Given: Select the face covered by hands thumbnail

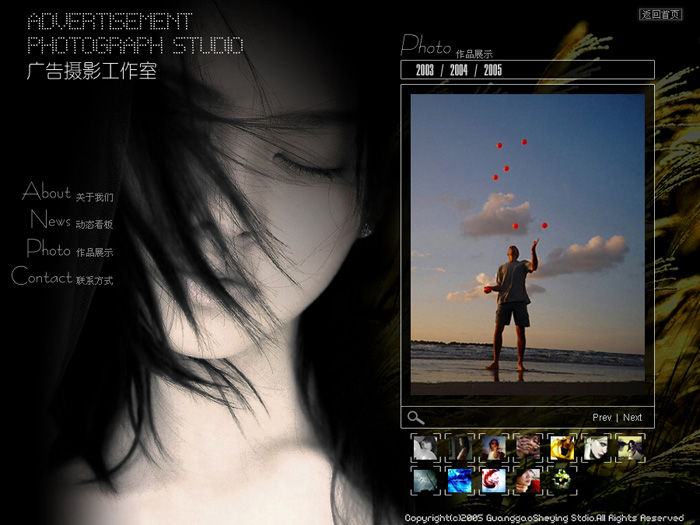Looking at the screenshot, I should 528,448.
